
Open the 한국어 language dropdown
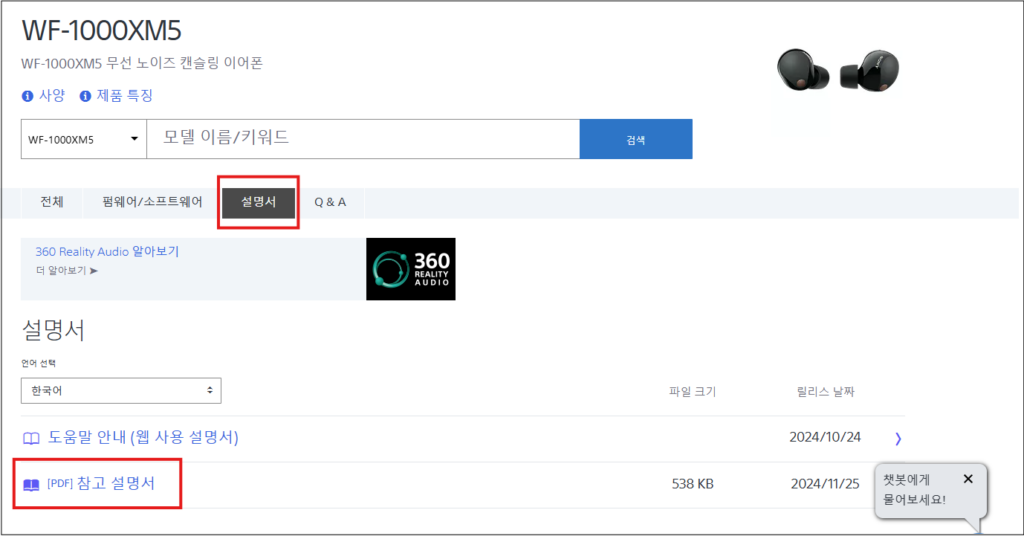[x=121, y=390]
